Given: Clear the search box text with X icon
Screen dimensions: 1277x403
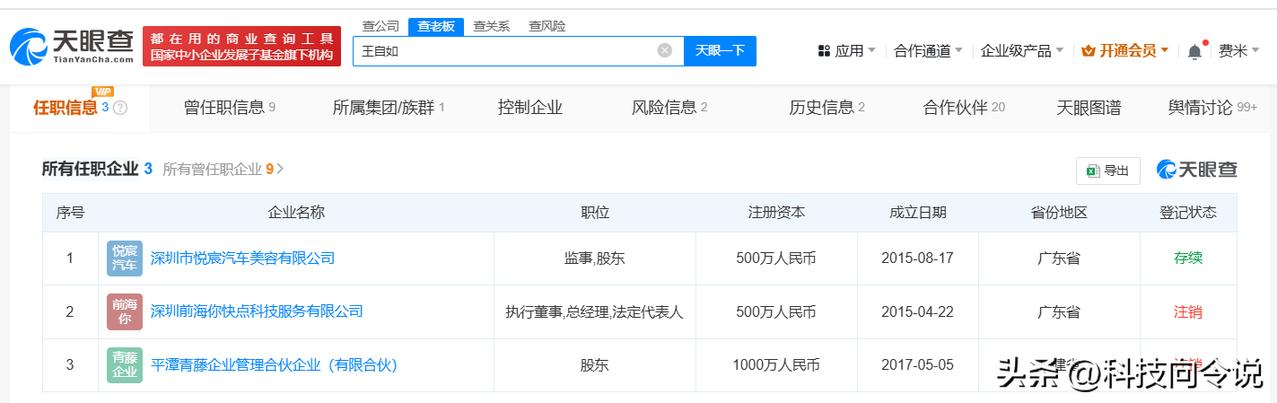Looking at the screenshot, I should [x=664, y=50].
